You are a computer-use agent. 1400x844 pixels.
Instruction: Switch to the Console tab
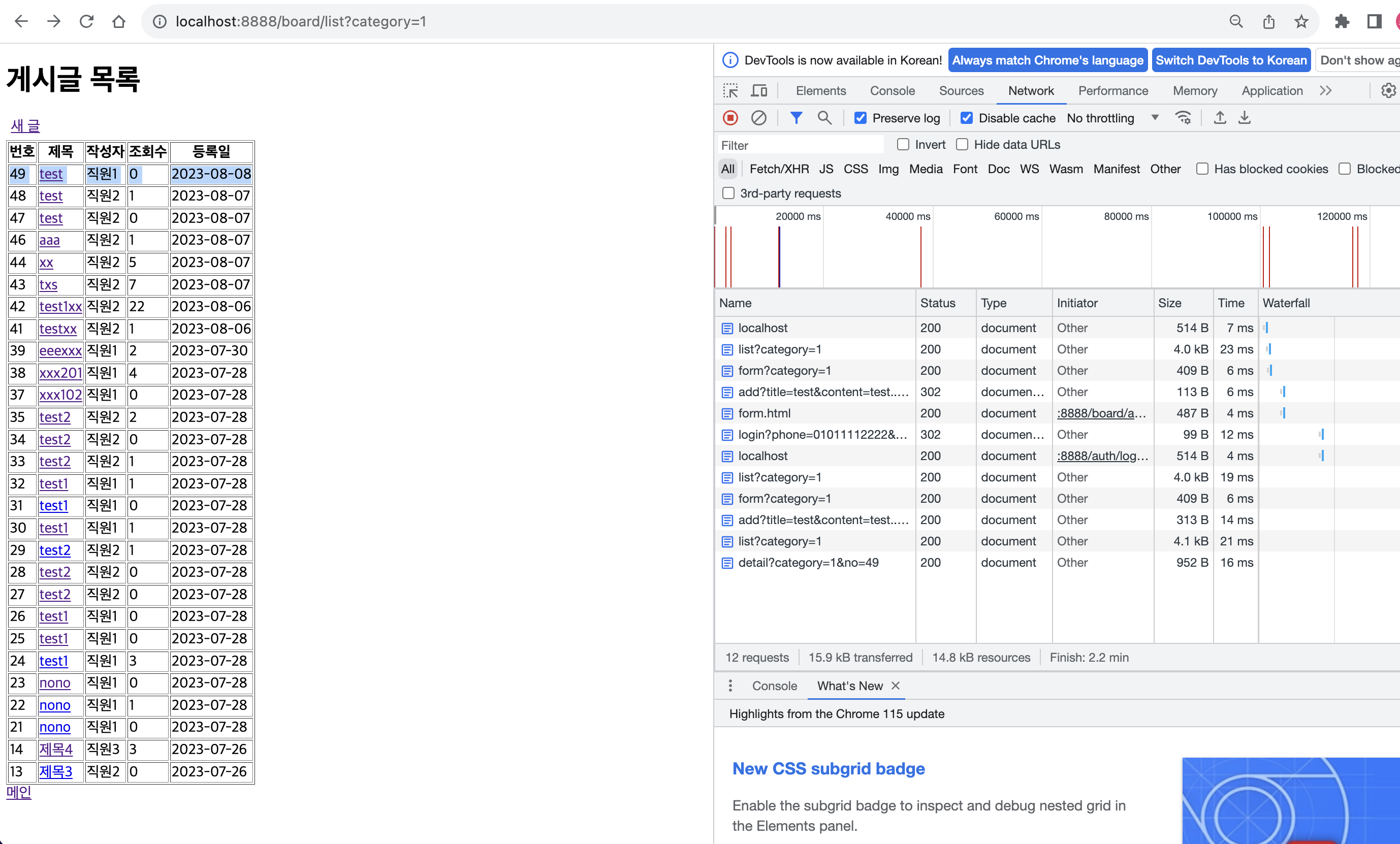click(x=892, y=91)
